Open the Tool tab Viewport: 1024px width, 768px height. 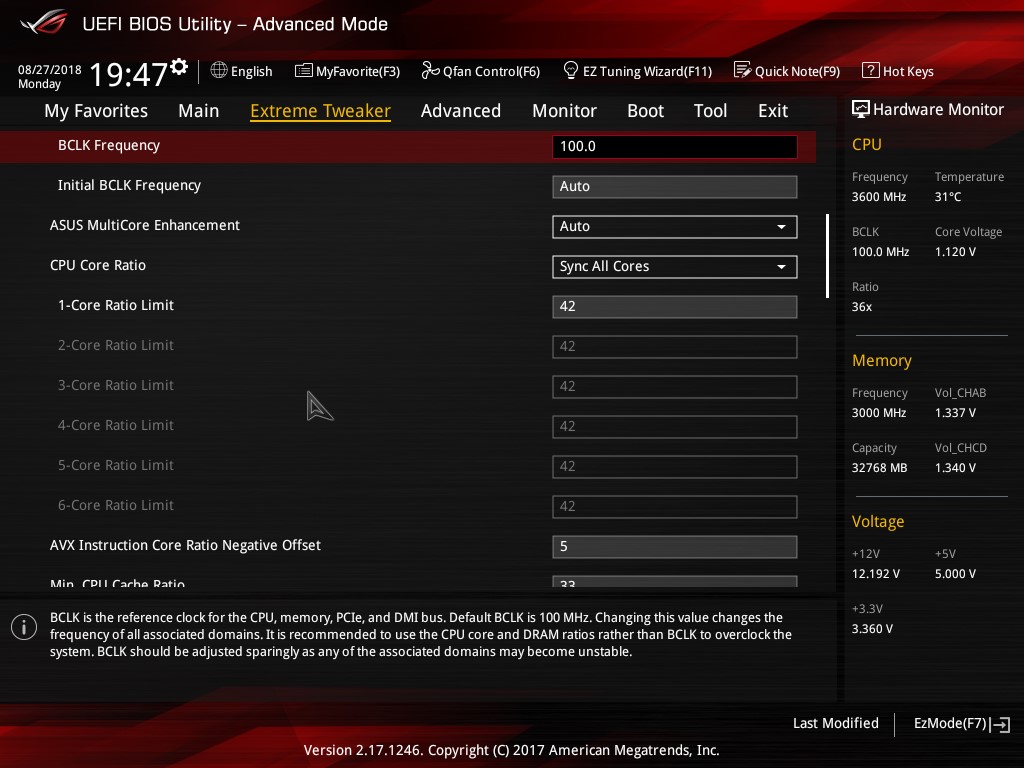coord(711,111)
